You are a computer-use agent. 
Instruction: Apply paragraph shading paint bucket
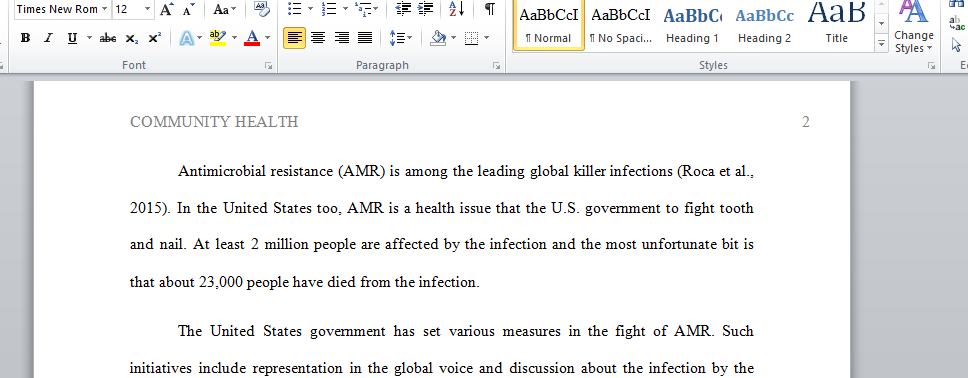tap(438, 38)
